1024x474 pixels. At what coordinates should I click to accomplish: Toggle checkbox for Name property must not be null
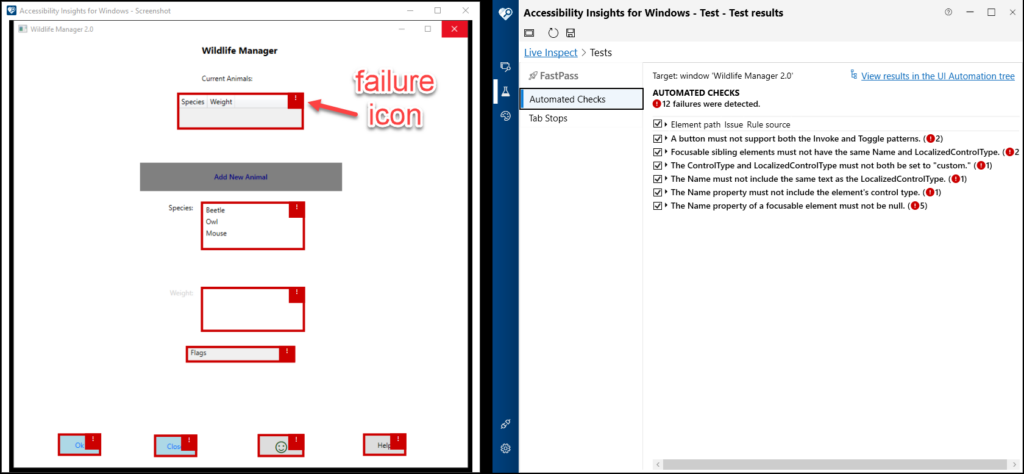658,206
